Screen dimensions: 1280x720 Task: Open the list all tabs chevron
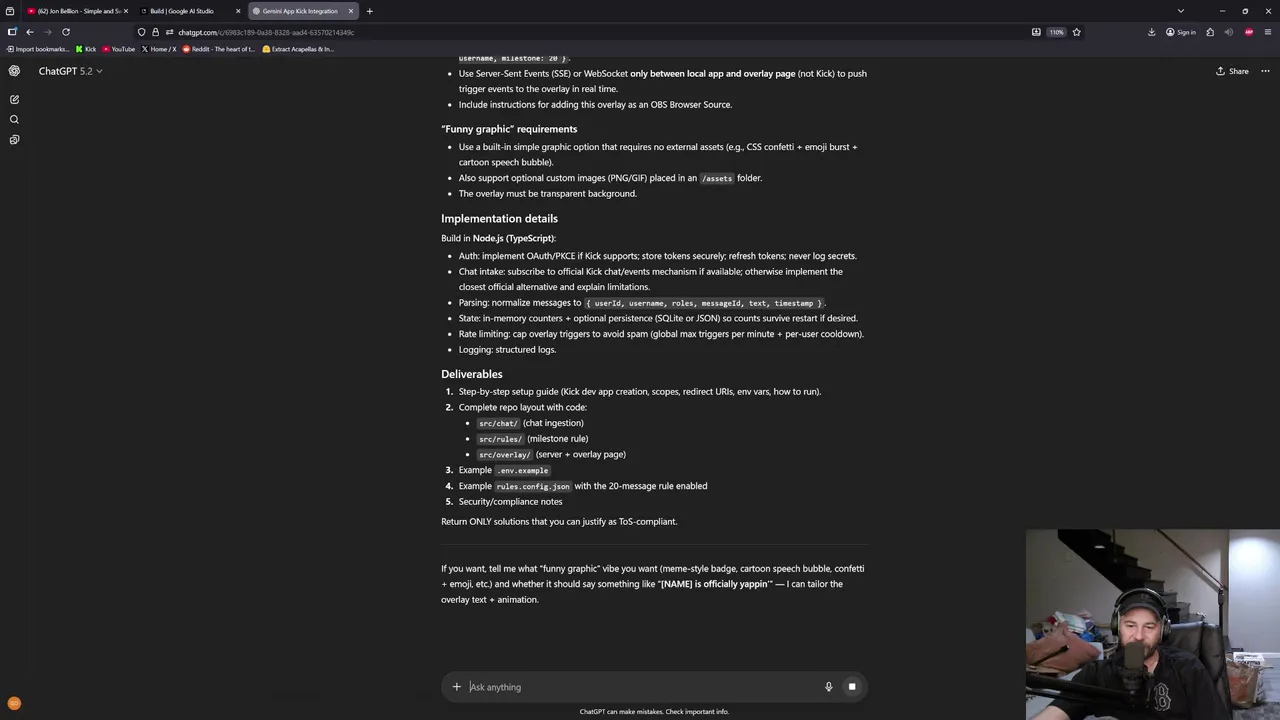(1180, 11)
